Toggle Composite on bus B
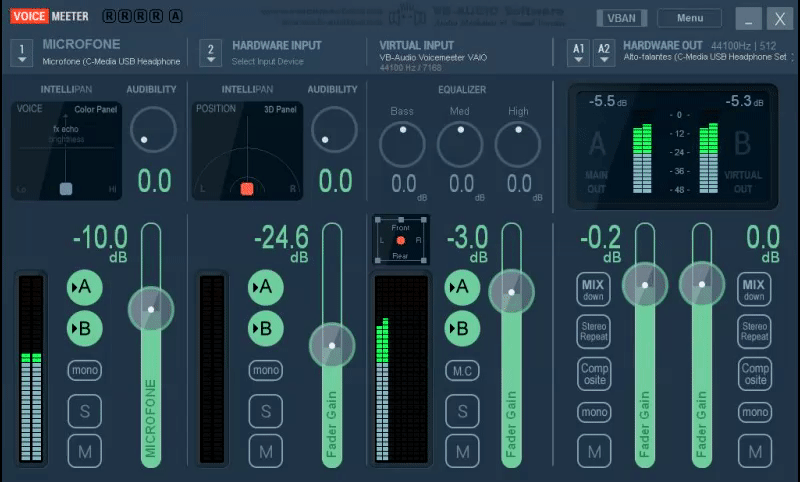This screenshot has height=482, width=800. pos(755,374)
